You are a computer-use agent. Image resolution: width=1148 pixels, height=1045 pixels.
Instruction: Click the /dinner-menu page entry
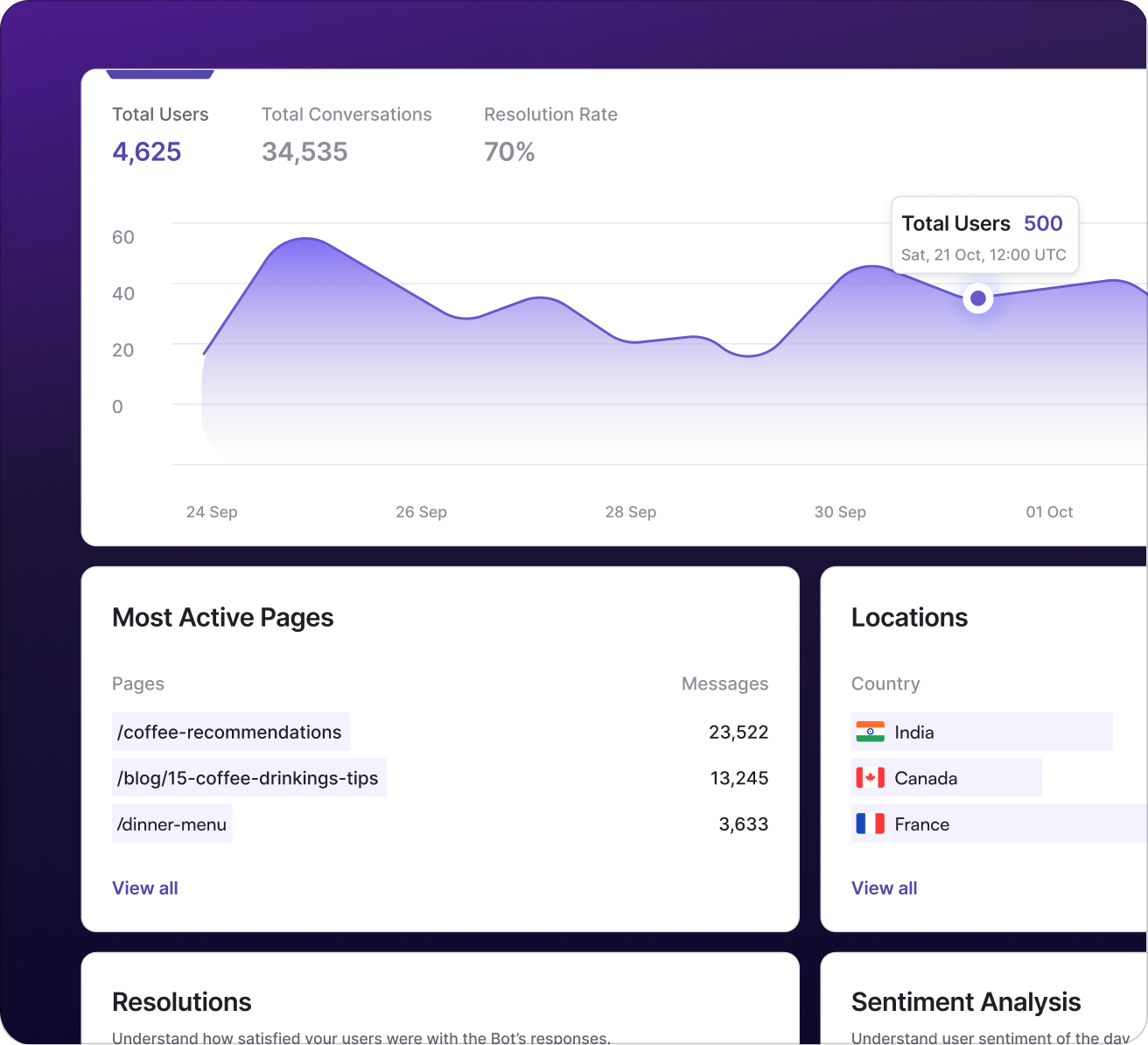[x=172, y=824]
